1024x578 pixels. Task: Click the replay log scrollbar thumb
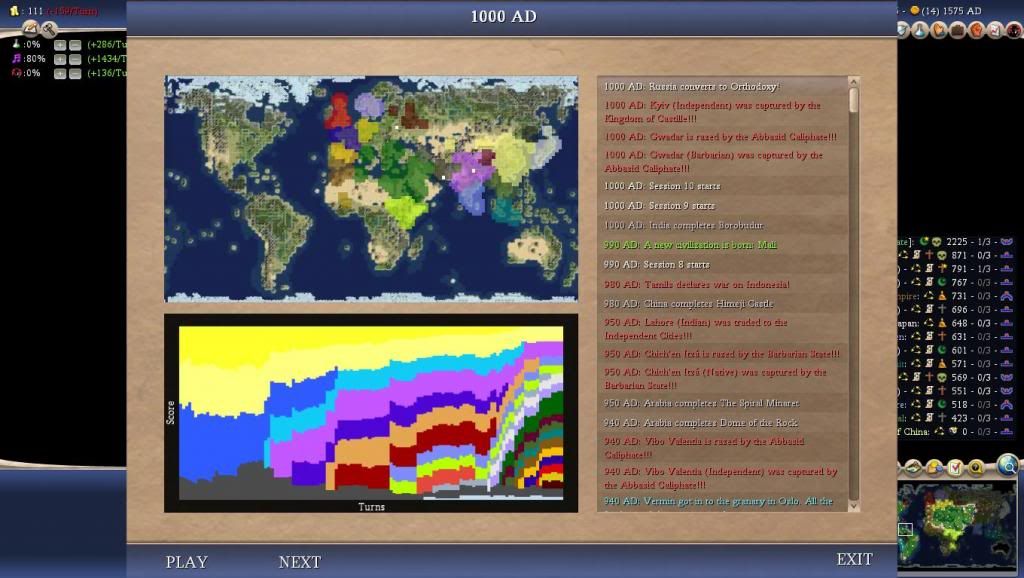click(x=853, y=100)
